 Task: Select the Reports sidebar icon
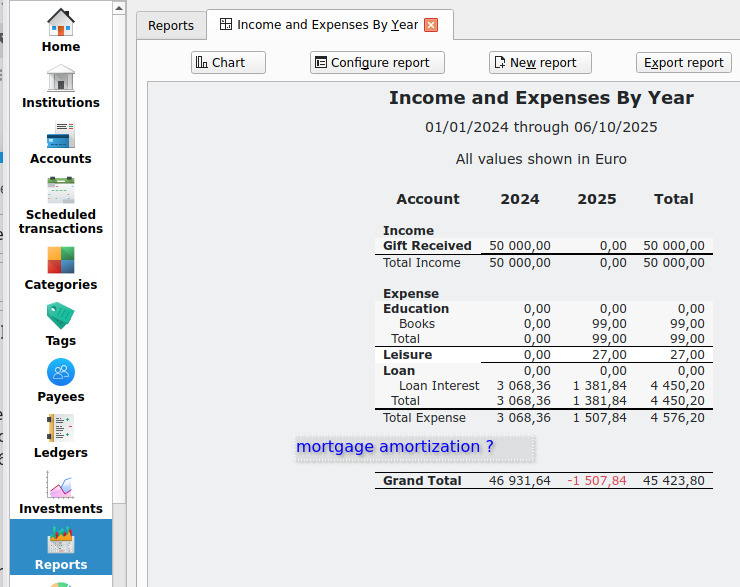(60, 548)
